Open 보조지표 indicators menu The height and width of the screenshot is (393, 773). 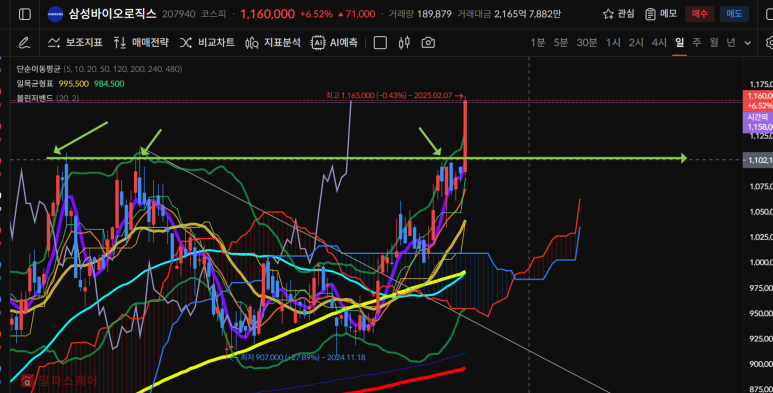point(75,43)
